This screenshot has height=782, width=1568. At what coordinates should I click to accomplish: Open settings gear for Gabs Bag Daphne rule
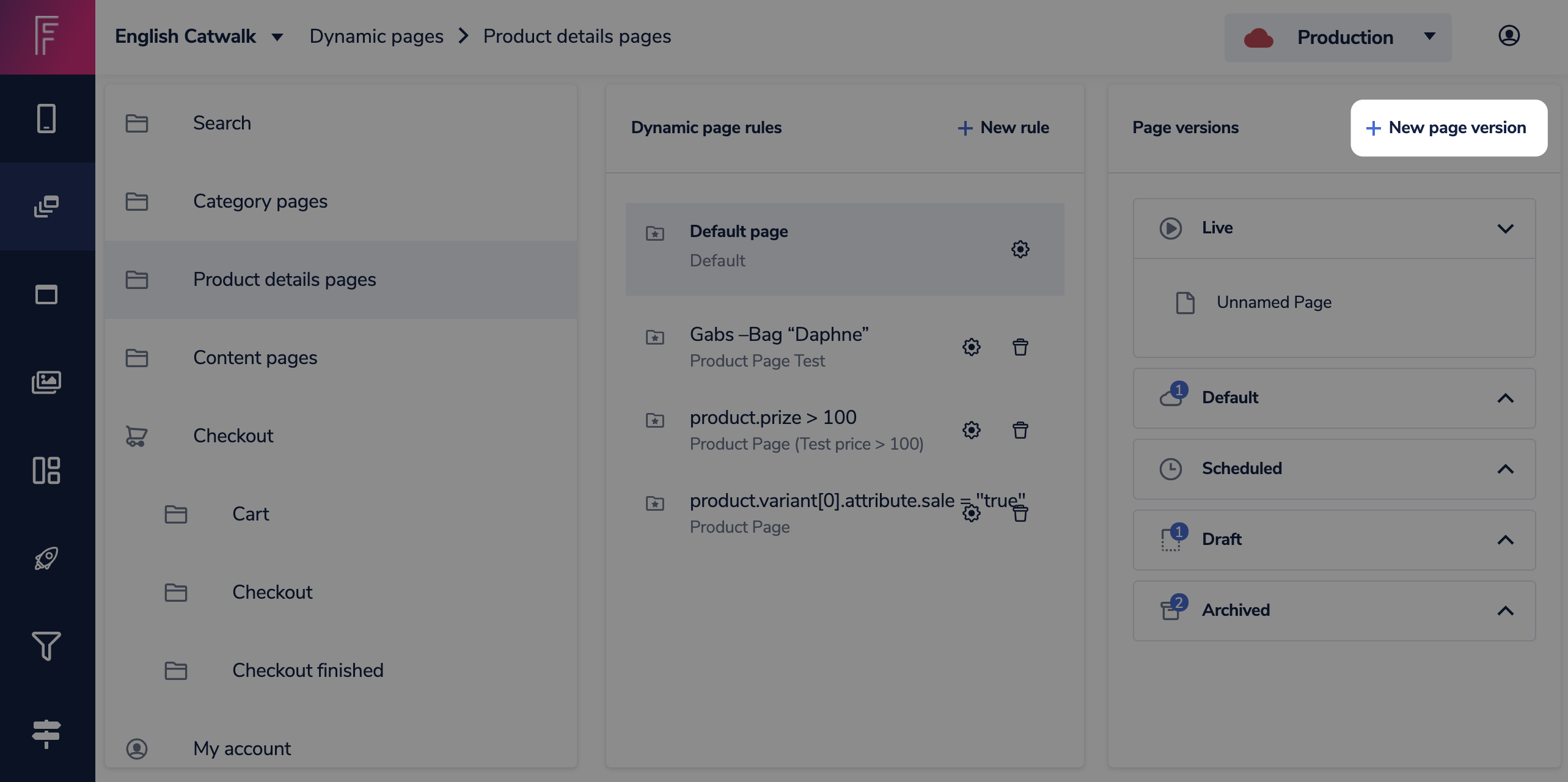click(971, 347)
